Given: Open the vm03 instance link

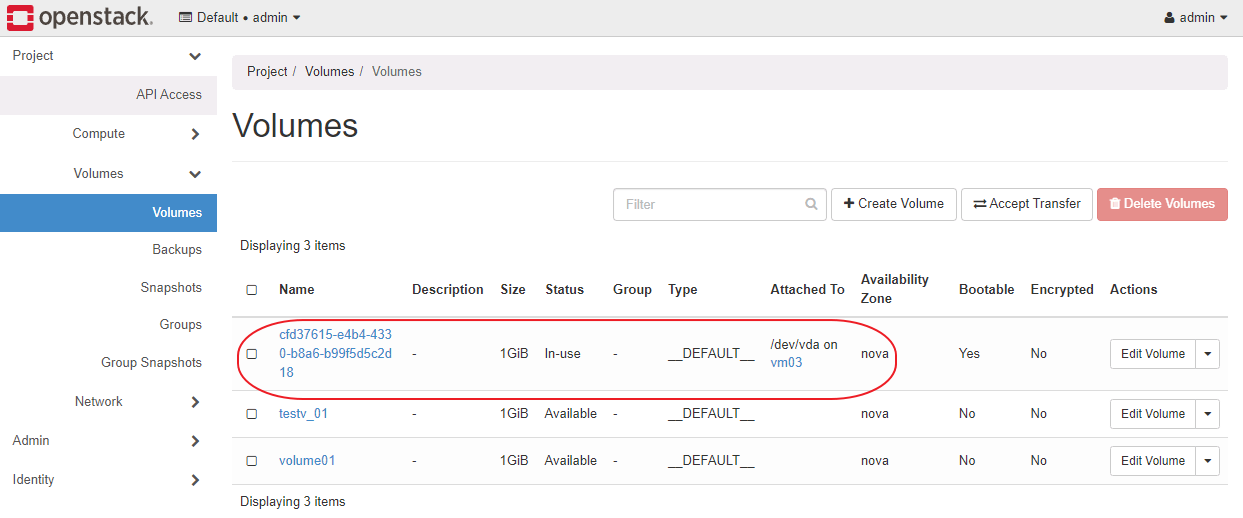Looking at the screenshot, I should [786, 363].
